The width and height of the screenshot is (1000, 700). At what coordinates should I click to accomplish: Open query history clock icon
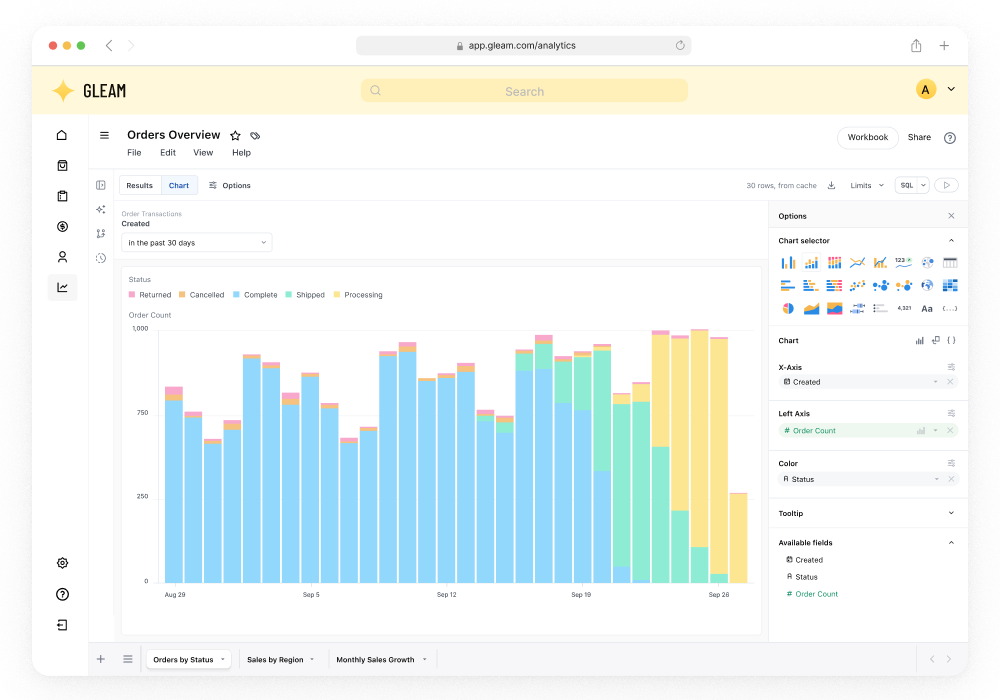pos(101,258)
